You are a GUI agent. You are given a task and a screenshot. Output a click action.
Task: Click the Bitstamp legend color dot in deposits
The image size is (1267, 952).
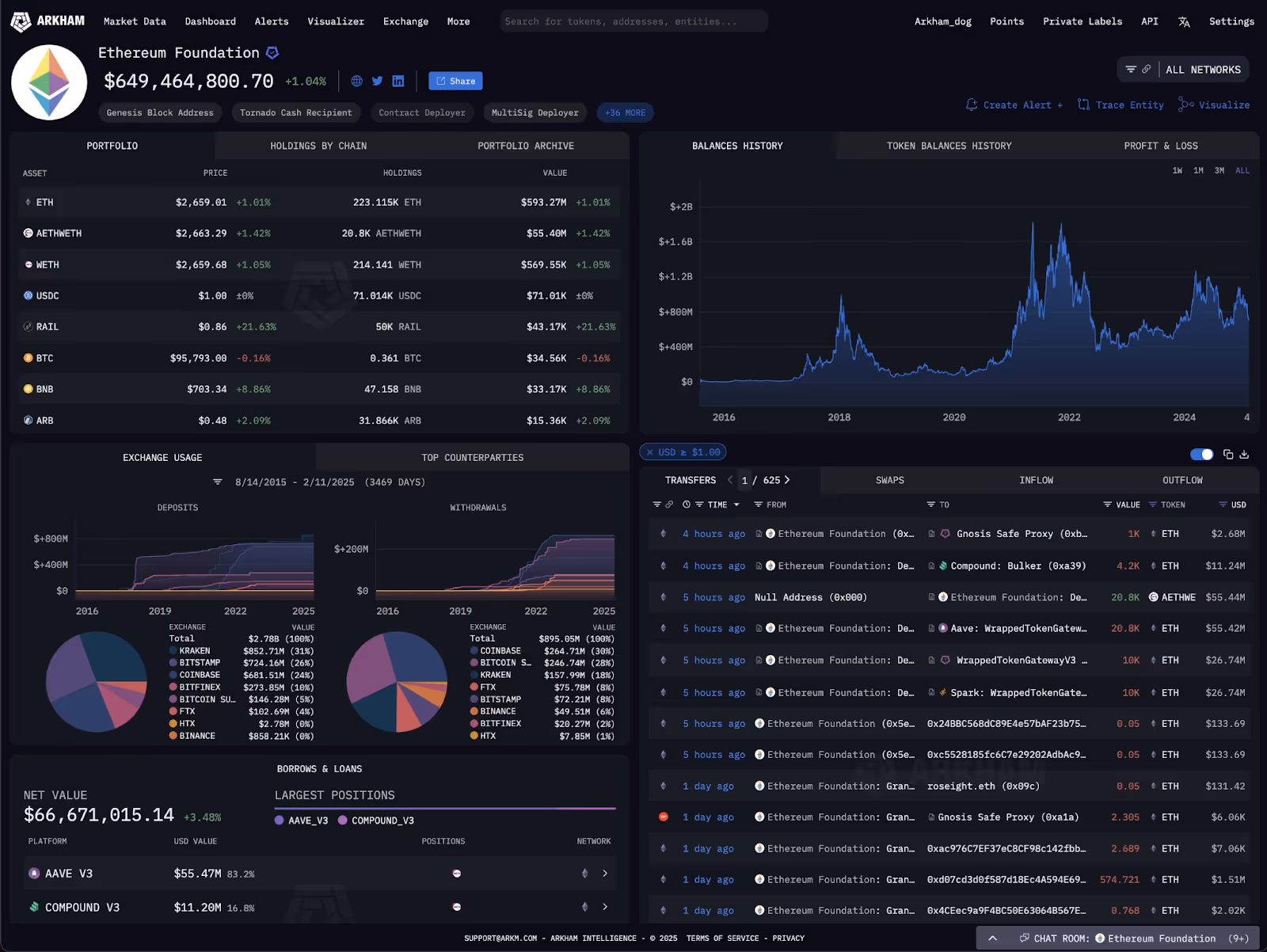(x=173, y=663)
